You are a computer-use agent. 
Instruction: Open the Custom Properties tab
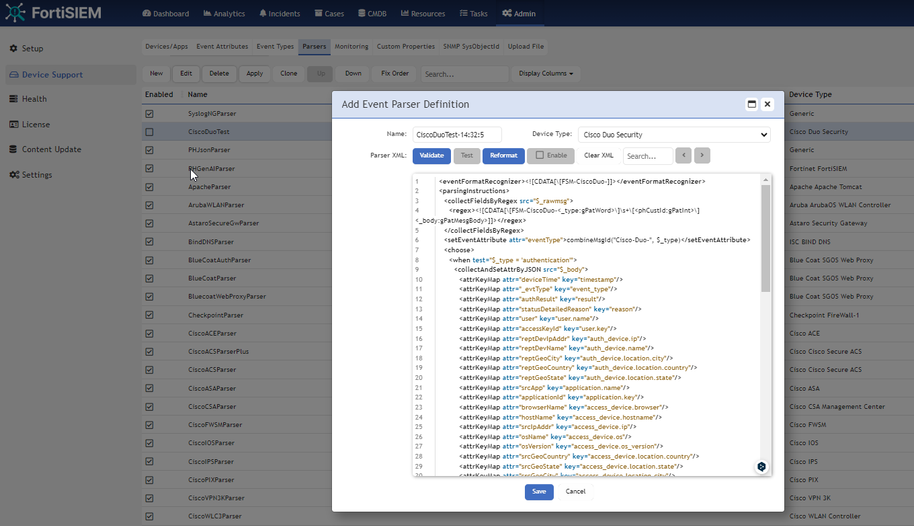406,47
